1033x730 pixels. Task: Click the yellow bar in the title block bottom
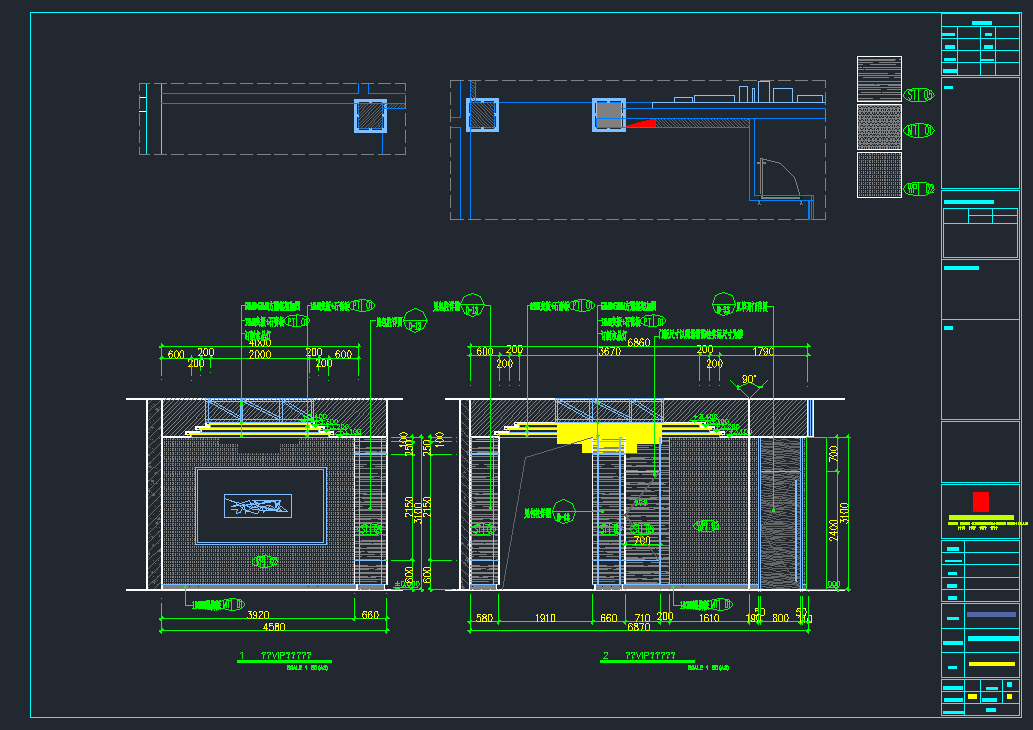point(991,664)
